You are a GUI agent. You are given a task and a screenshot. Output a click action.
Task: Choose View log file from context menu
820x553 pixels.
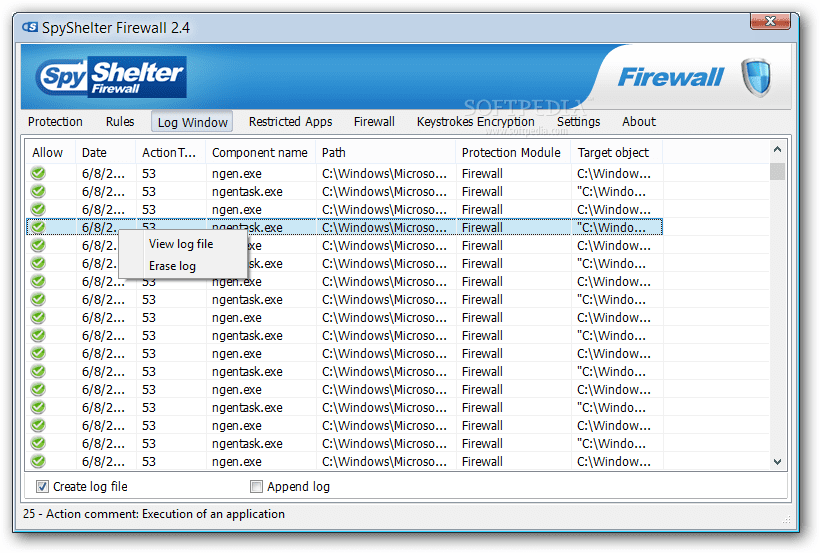tap(181, 244)
